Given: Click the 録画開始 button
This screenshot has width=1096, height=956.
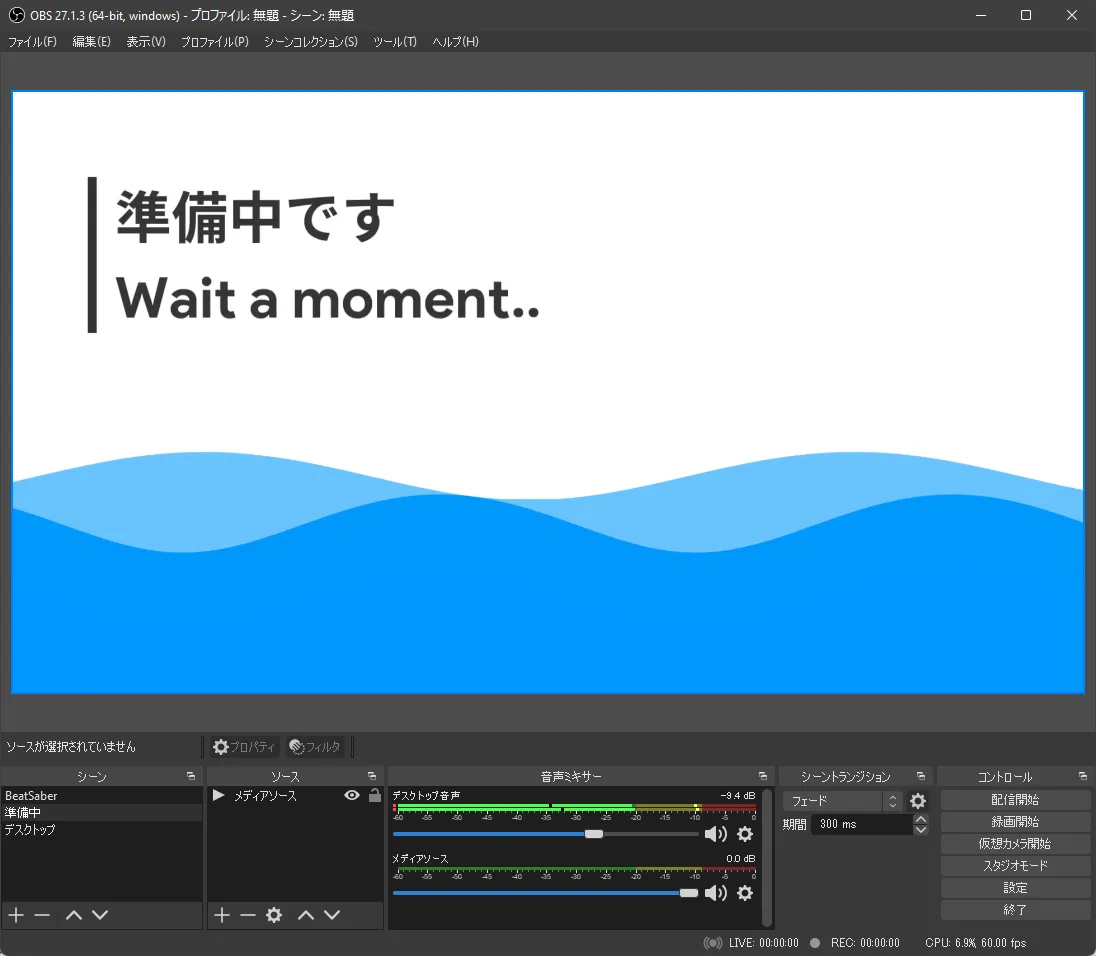Looking at the screenshot, I should 1015,822.
